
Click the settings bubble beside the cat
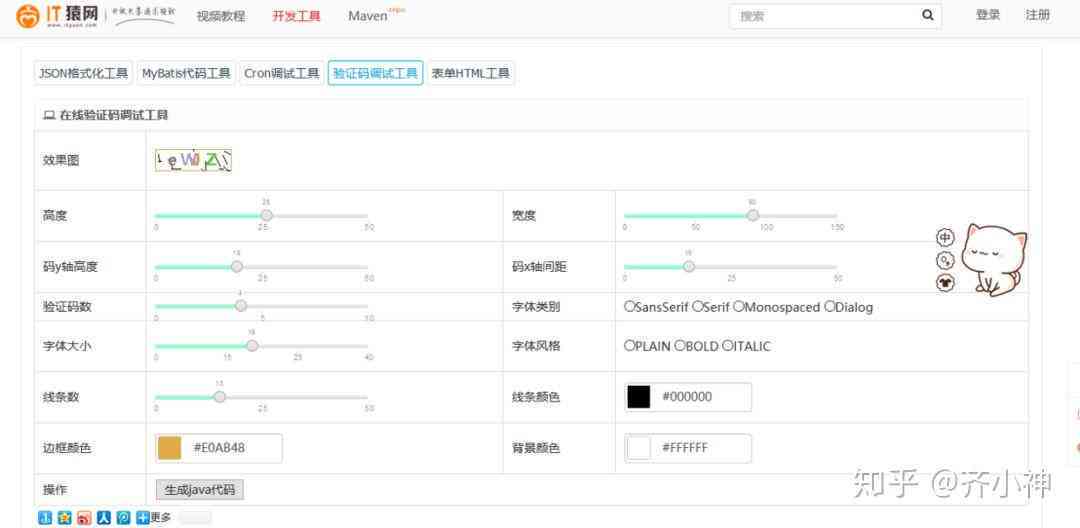pyautogui.click(x=945, y=260)
